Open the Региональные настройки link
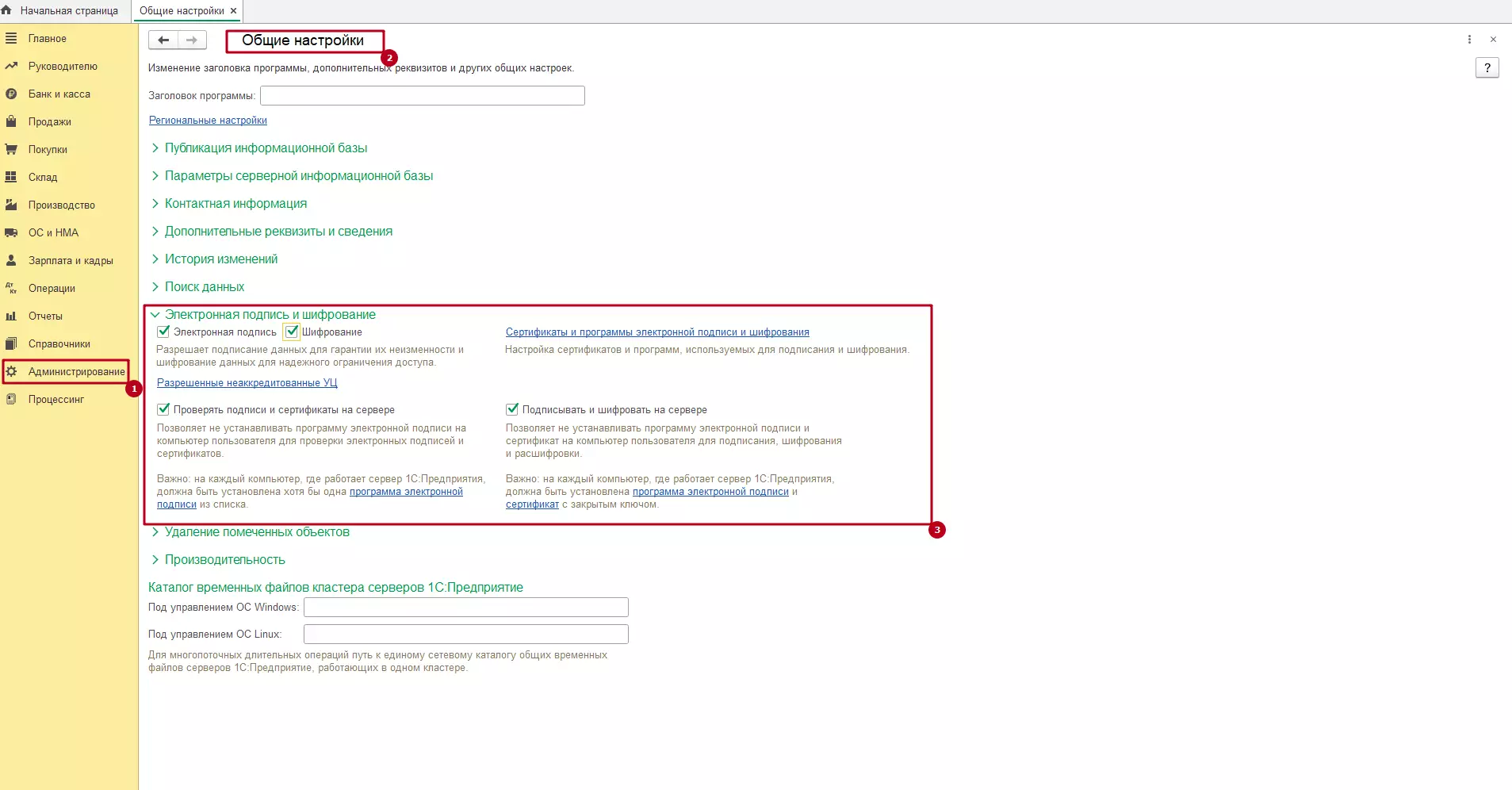Image resolution: width=1512 pixels, height=790 pixels. click(x=208, y=121)
